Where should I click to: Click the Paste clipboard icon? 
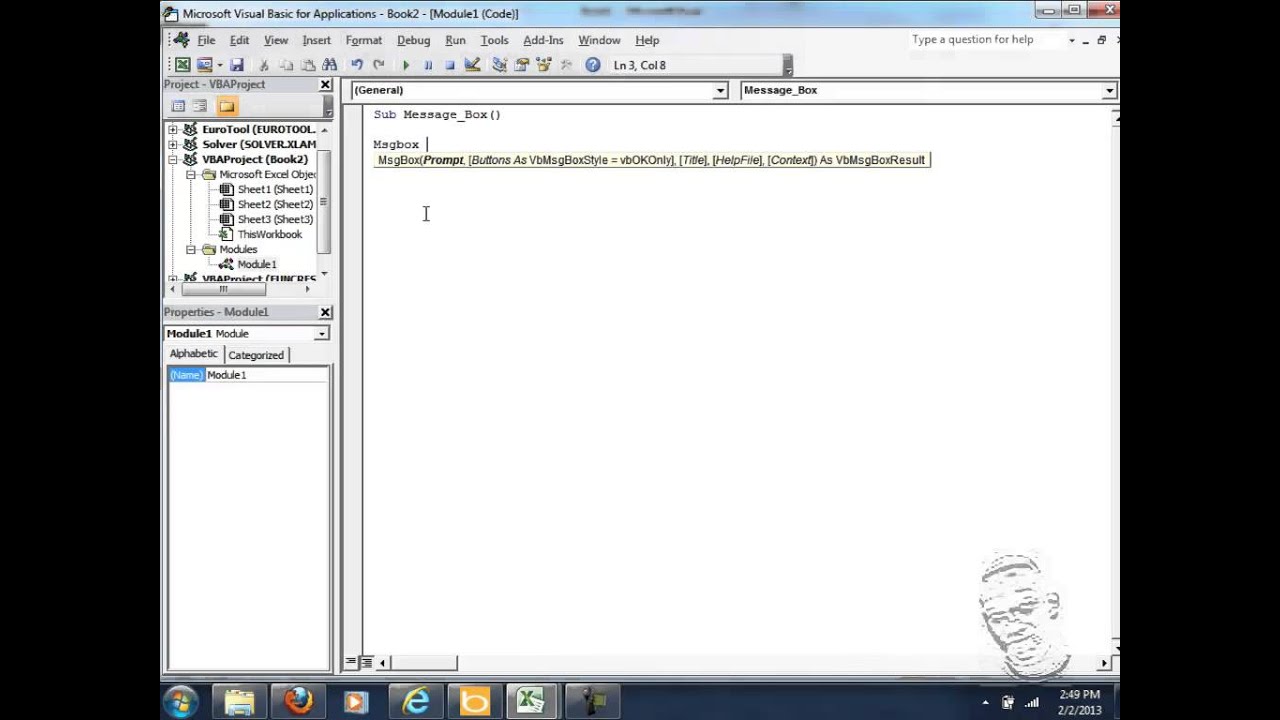click(307, 65)
